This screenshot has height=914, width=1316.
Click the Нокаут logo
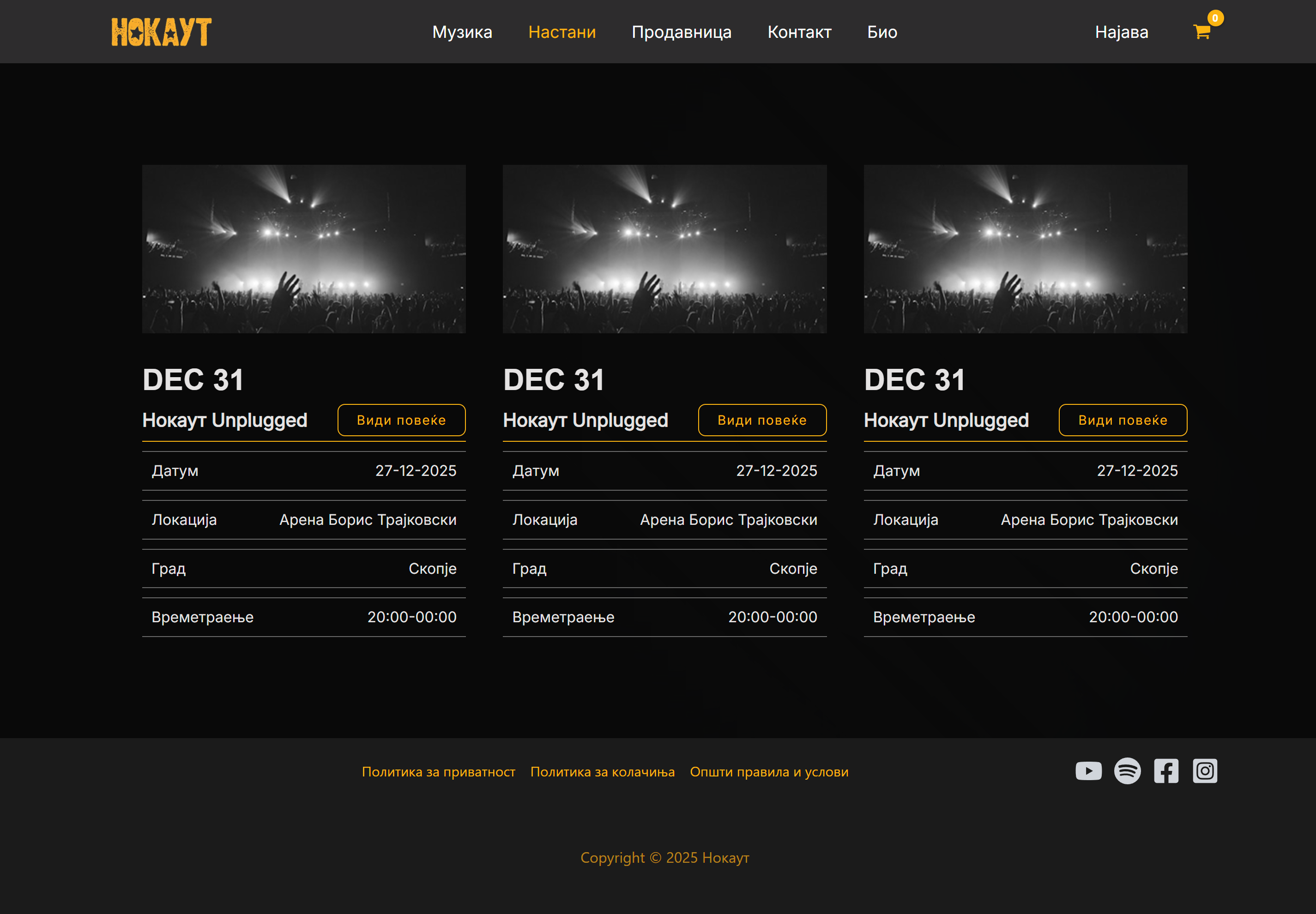[162, 31]
